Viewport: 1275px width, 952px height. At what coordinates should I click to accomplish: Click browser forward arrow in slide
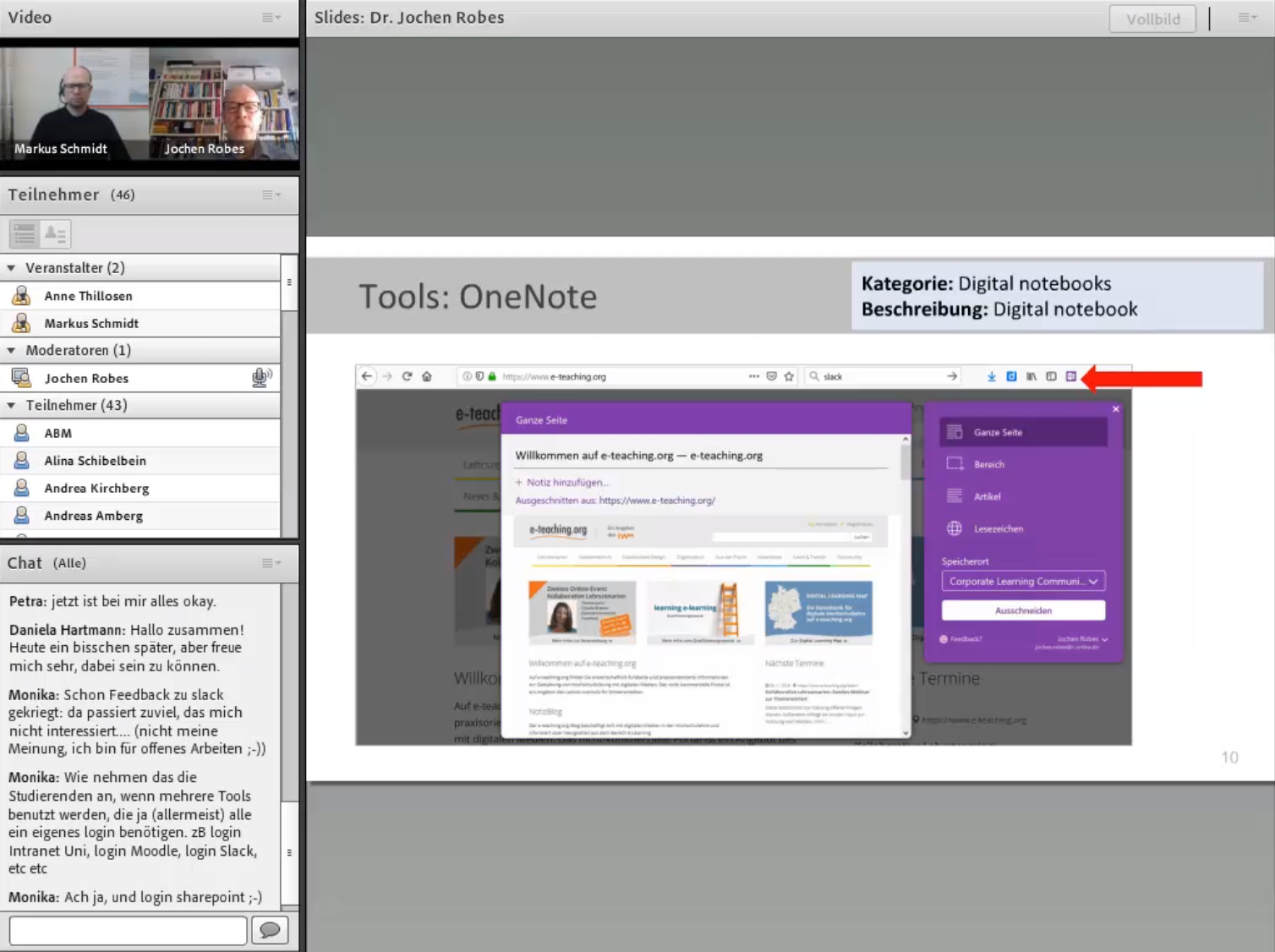[x=387, y=376]
